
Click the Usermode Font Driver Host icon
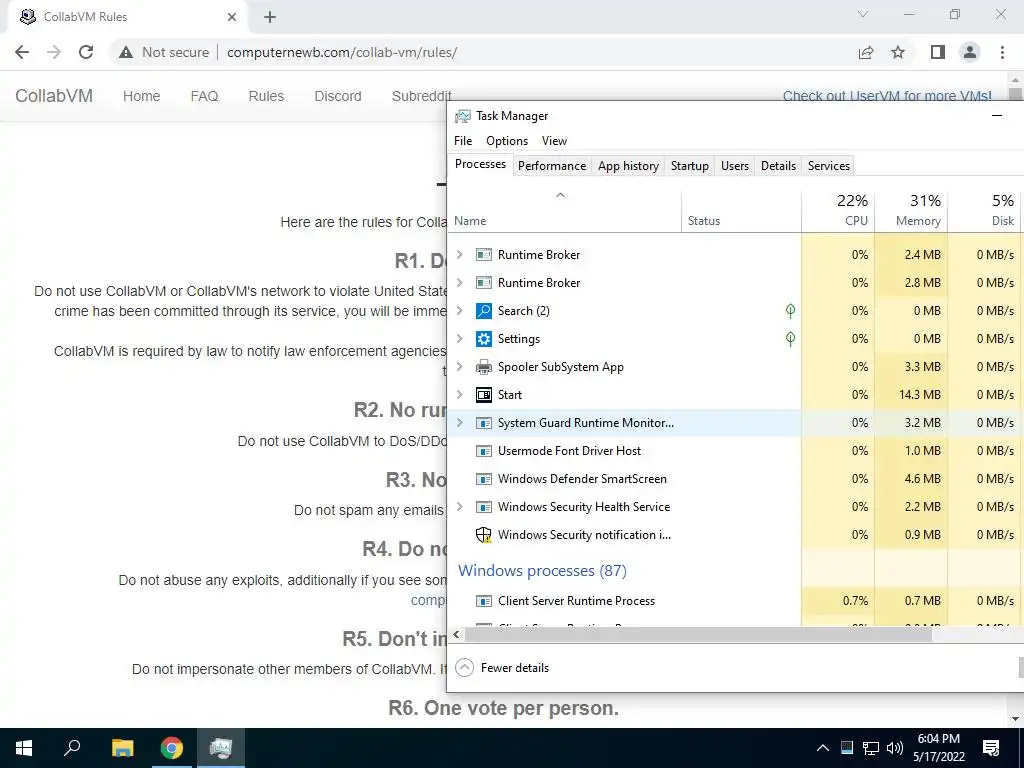483,451
